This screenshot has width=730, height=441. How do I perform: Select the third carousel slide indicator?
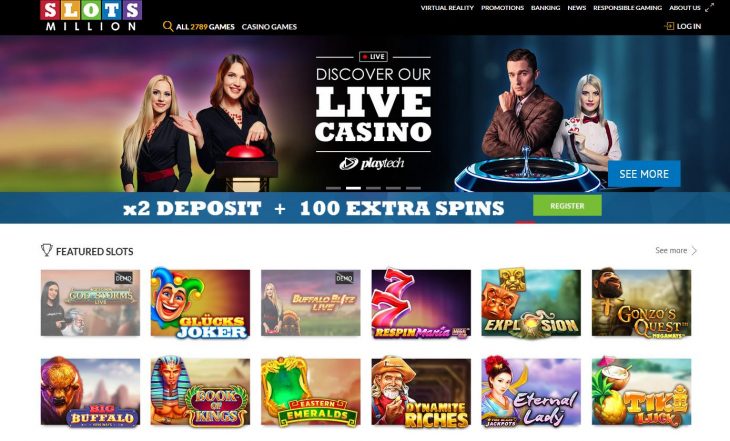373,188
